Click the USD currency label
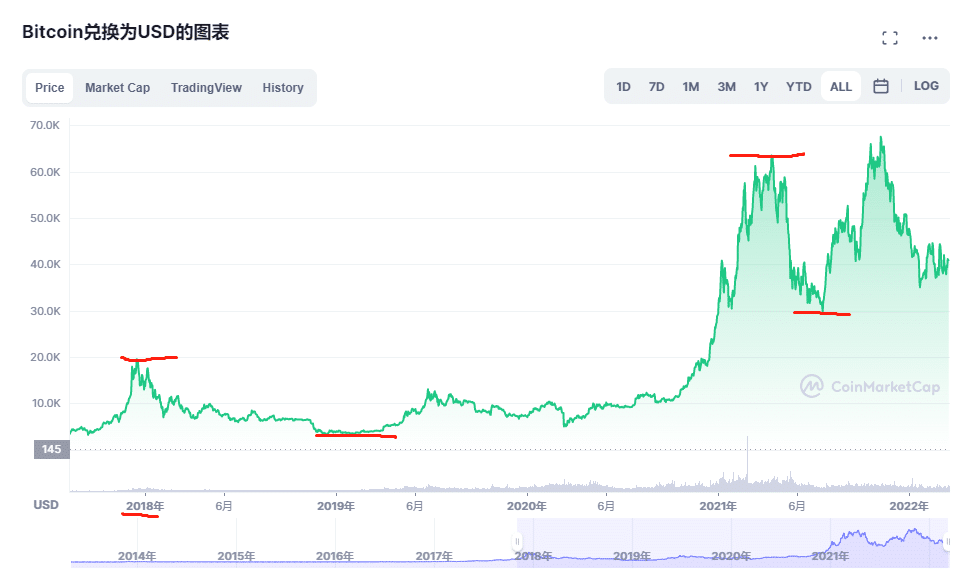 45,505
